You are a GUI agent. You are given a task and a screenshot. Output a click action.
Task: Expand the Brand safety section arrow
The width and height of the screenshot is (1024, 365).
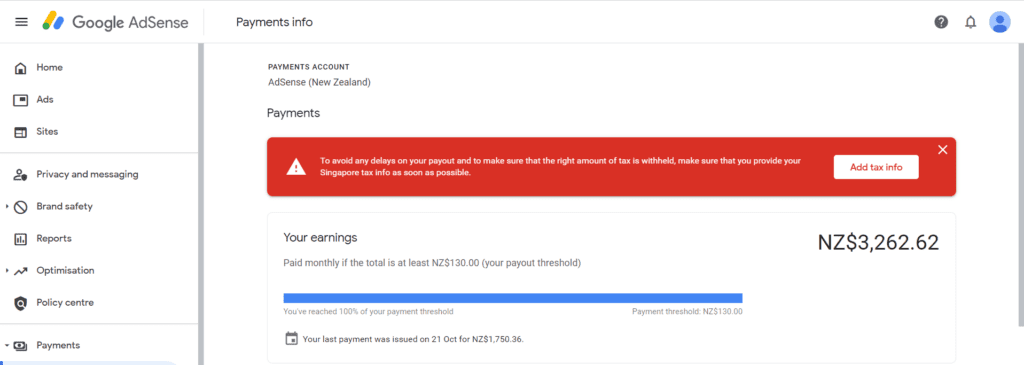(7, 207)
